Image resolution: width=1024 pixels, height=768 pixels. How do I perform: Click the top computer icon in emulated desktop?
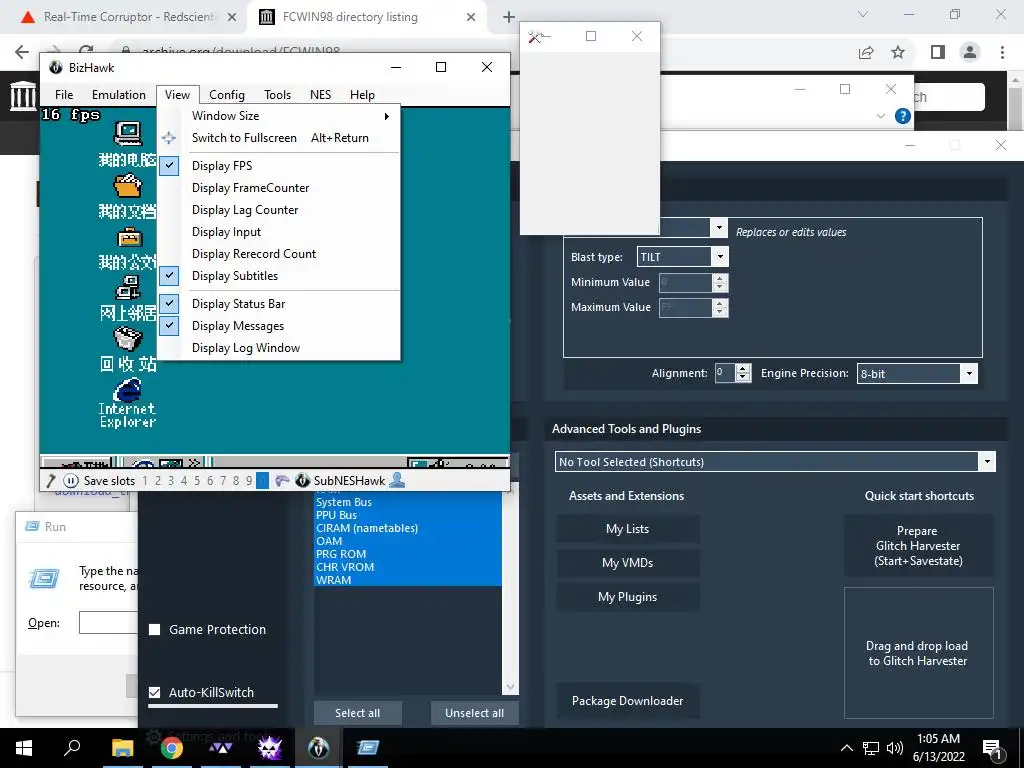point(127,135)
